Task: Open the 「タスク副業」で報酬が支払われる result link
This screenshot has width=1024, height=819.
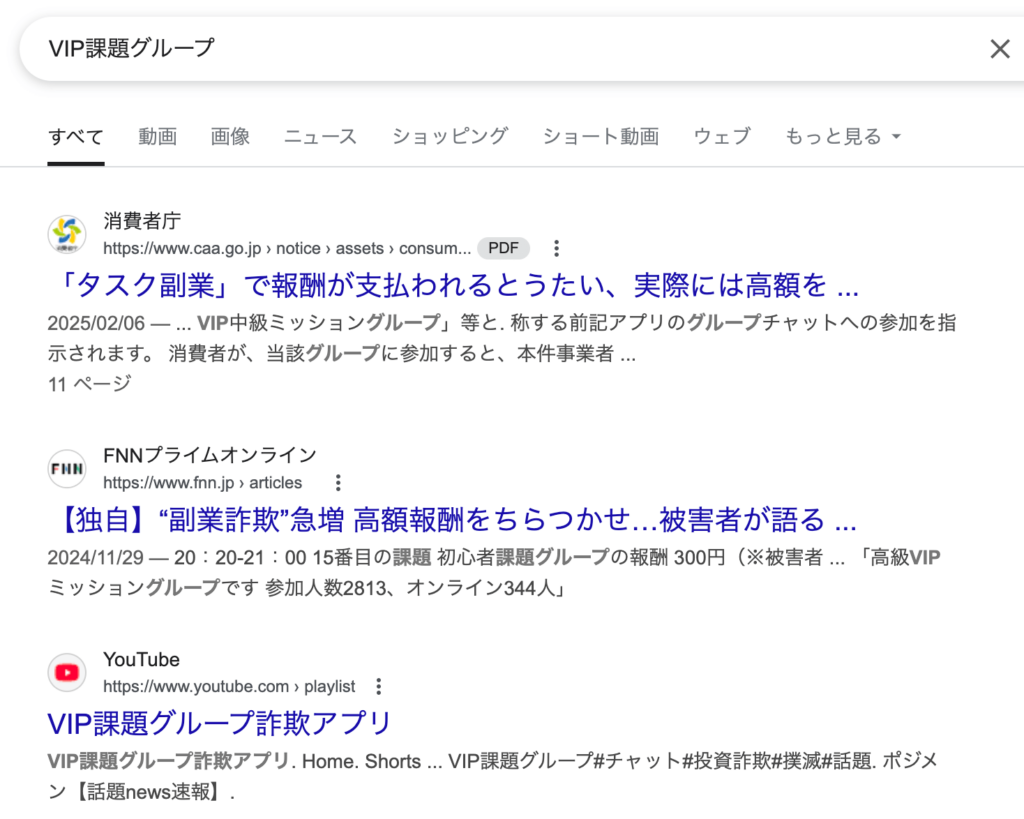Action: 455,285
